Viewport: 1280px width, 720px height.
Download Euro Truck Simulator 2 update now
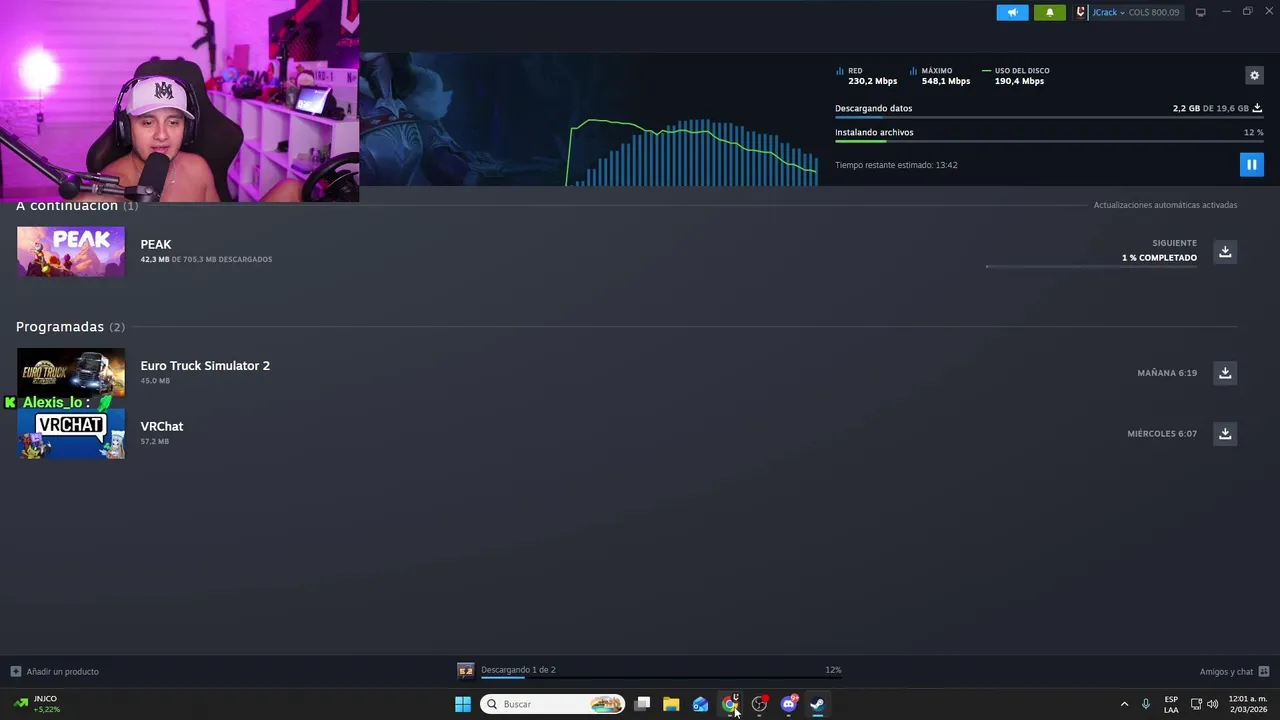[1225, 373]
